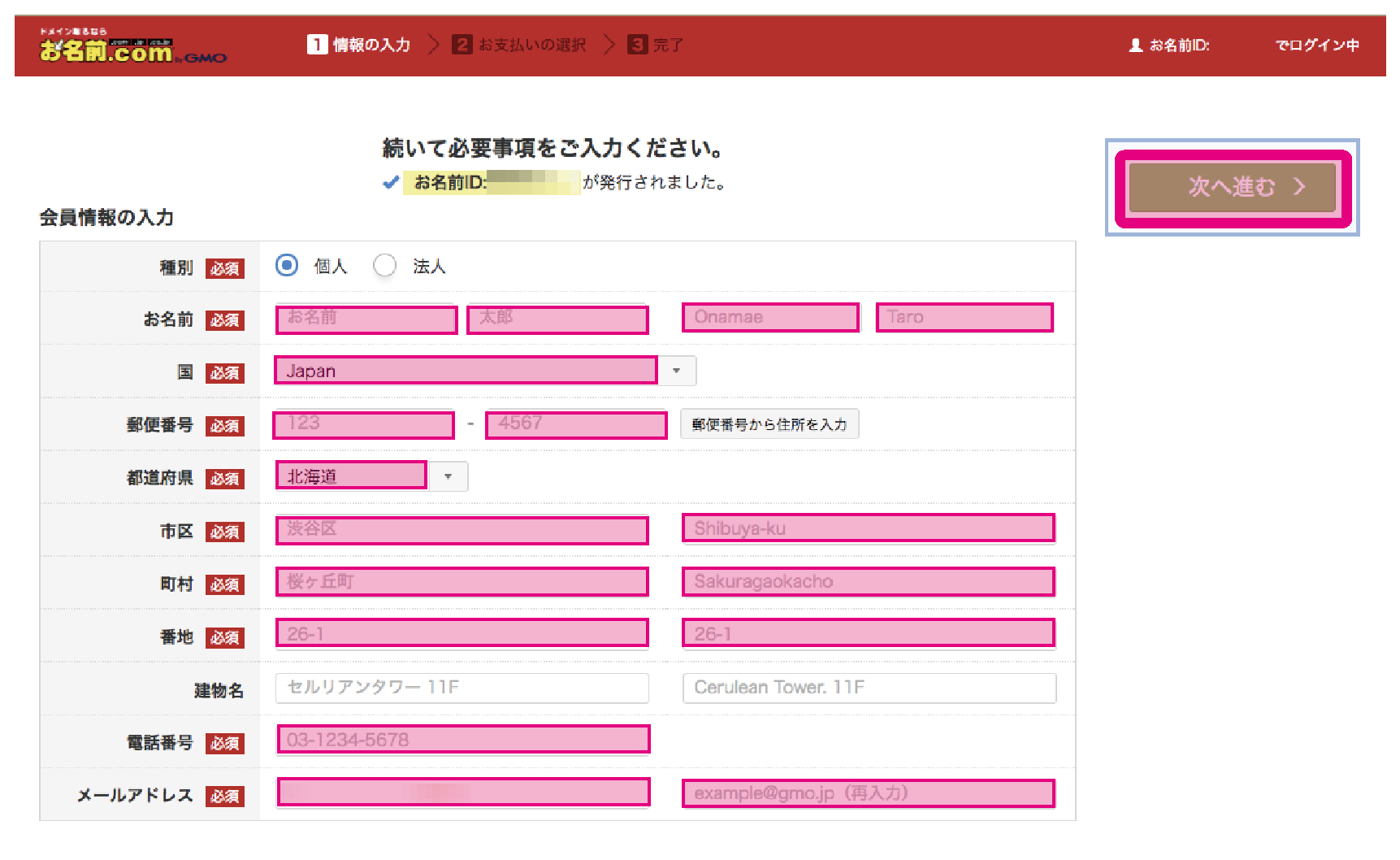Image resolution: width=1400 pixels, height=860 pixels.
Task: Focus the 桜ヶ丘町 town field
Action: (x=462, y=582)
